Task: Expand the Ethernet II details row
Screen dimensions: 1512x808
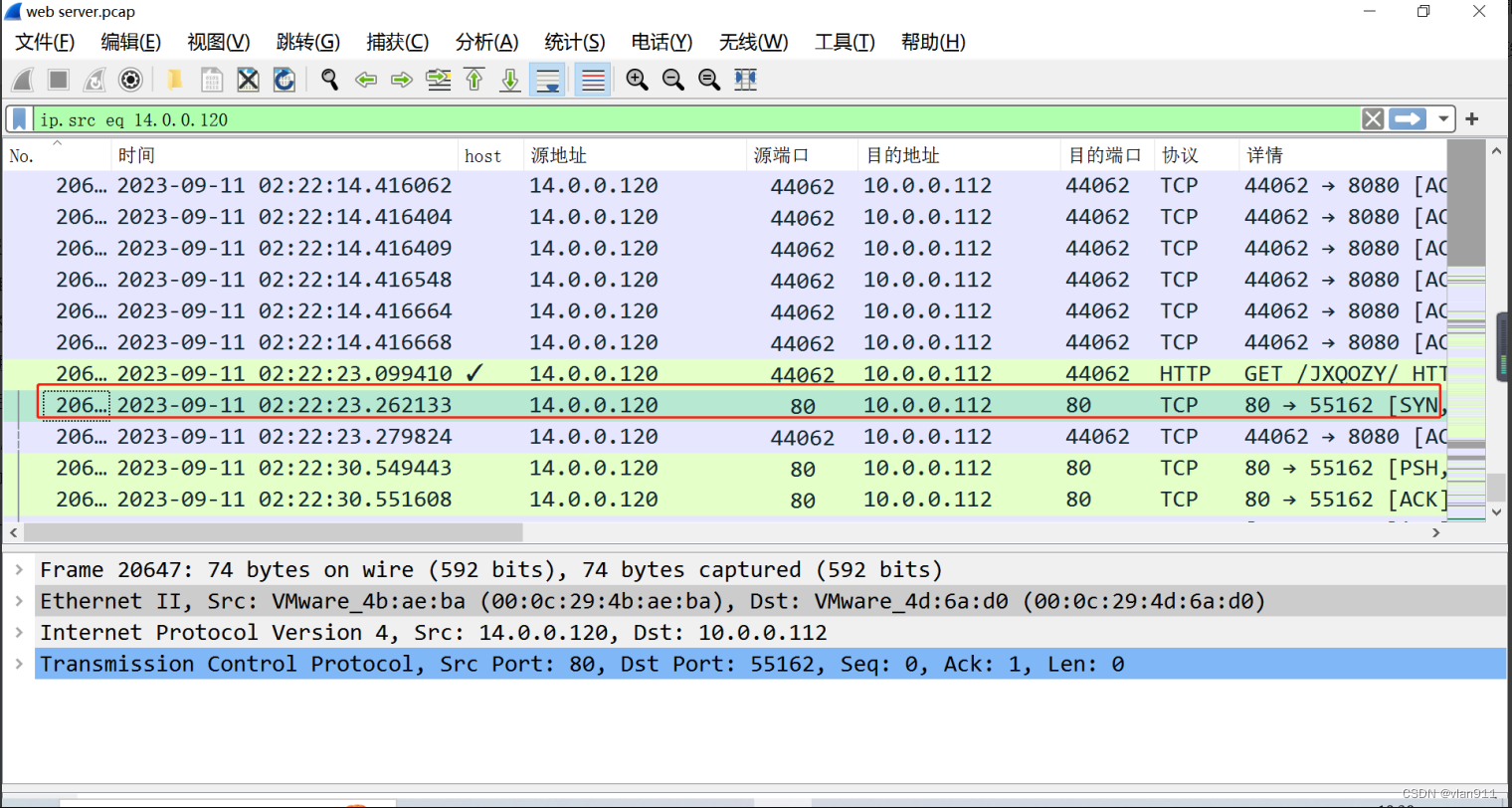Action: coord(19,601)
